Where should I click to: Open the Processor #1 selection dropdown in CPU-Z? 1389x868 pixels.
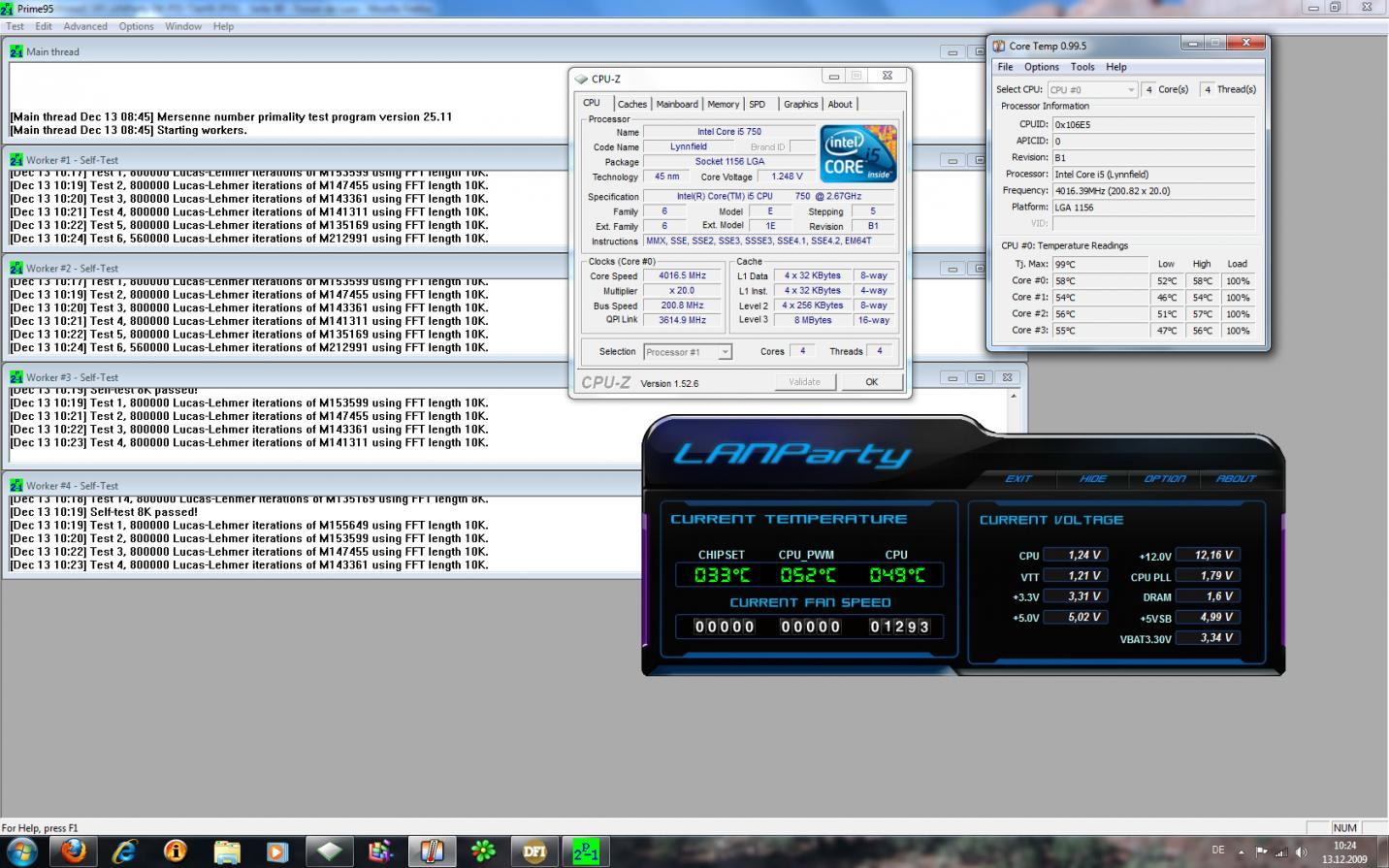[x=687, y=352]
